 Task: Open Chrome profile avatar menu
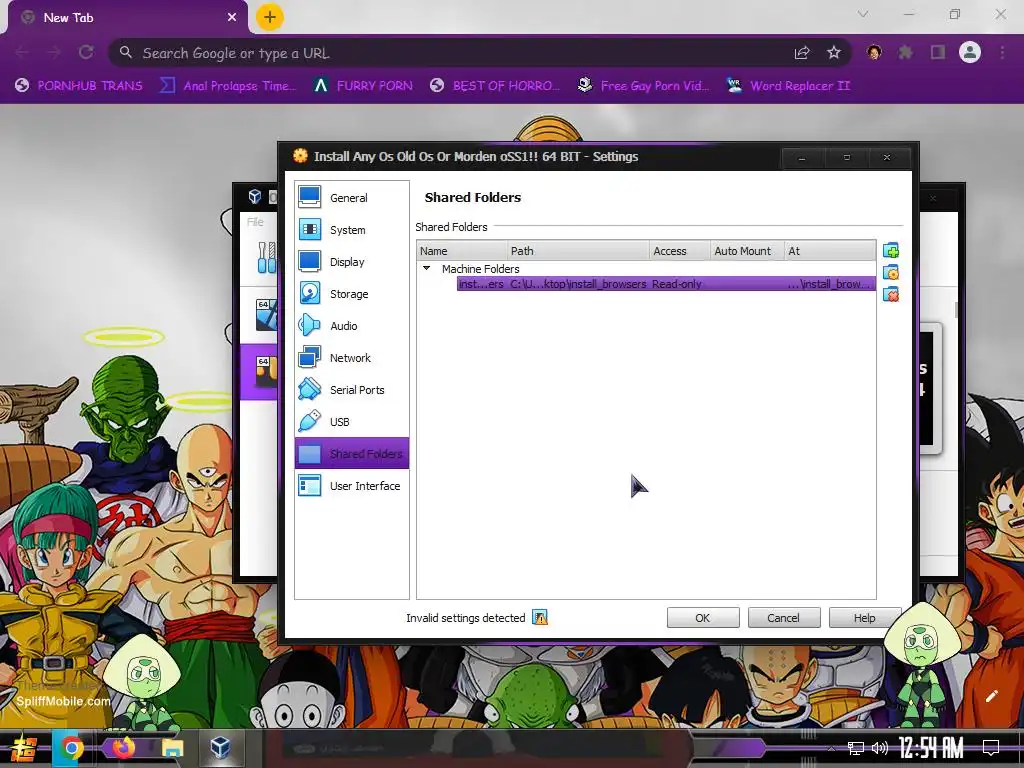[970, 52]
